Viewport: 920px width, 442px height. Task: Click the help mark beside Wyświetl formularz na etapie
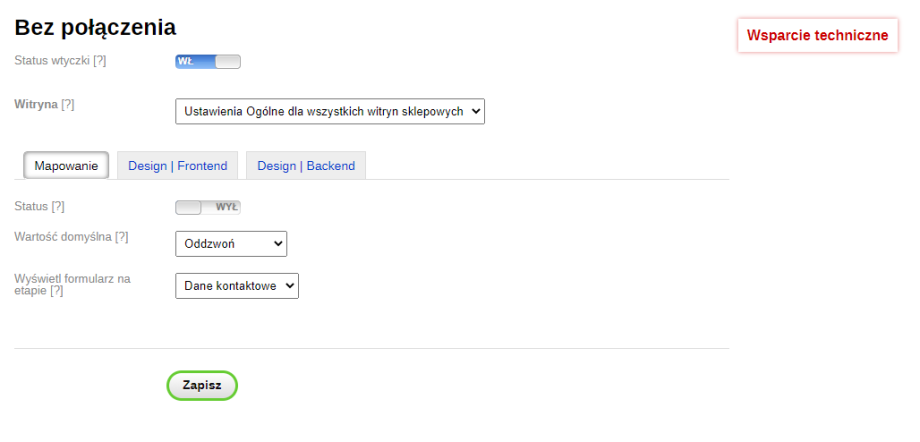point(56,291)
